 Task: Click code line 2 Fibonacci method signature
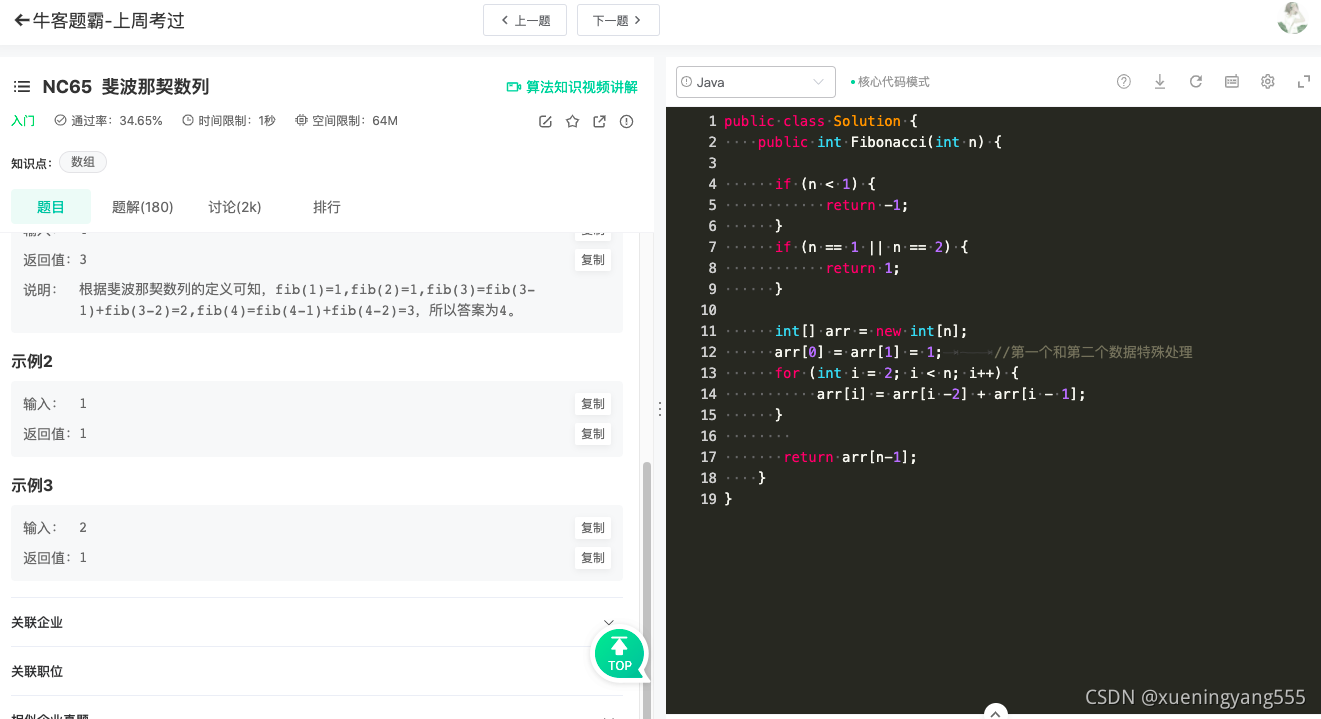[x=880, y=142]
